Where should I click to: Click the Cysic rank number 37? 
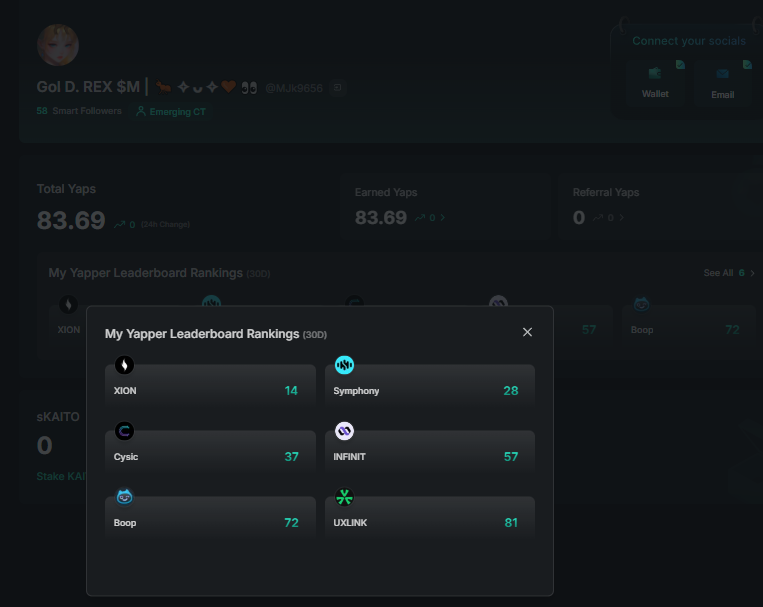coord(291,457)
